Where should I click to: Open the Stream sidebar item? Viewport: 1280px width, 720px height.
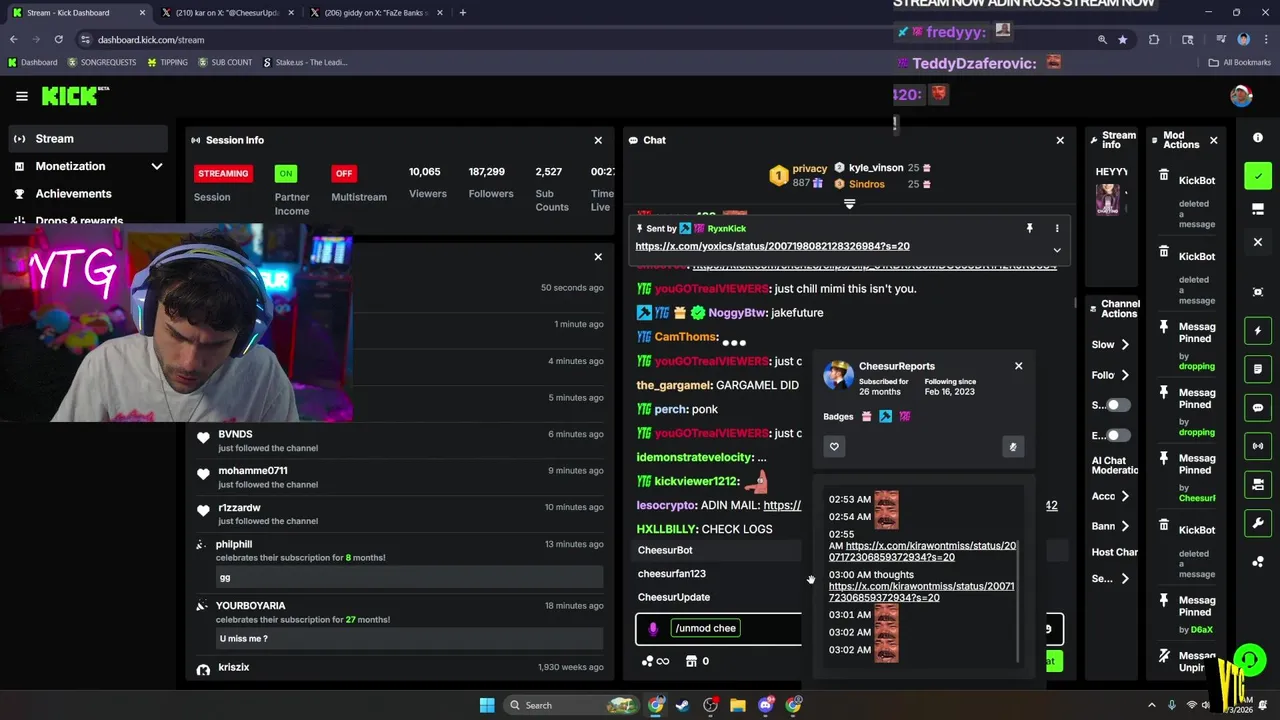(x=88, y=139)
